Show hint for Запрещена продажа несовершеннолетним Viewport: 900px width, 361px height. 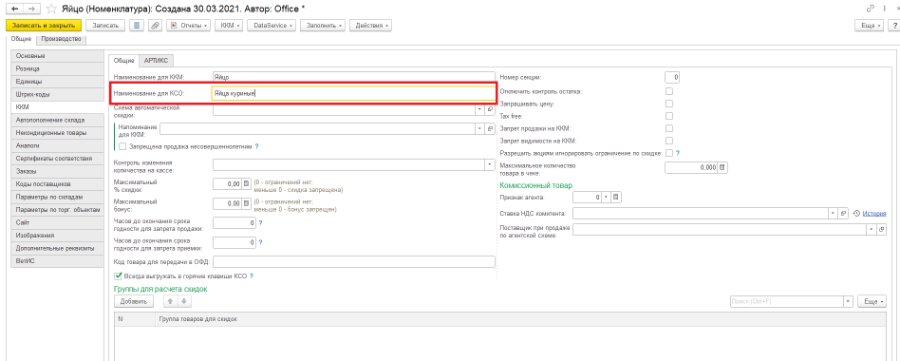[x=257, y=146]
